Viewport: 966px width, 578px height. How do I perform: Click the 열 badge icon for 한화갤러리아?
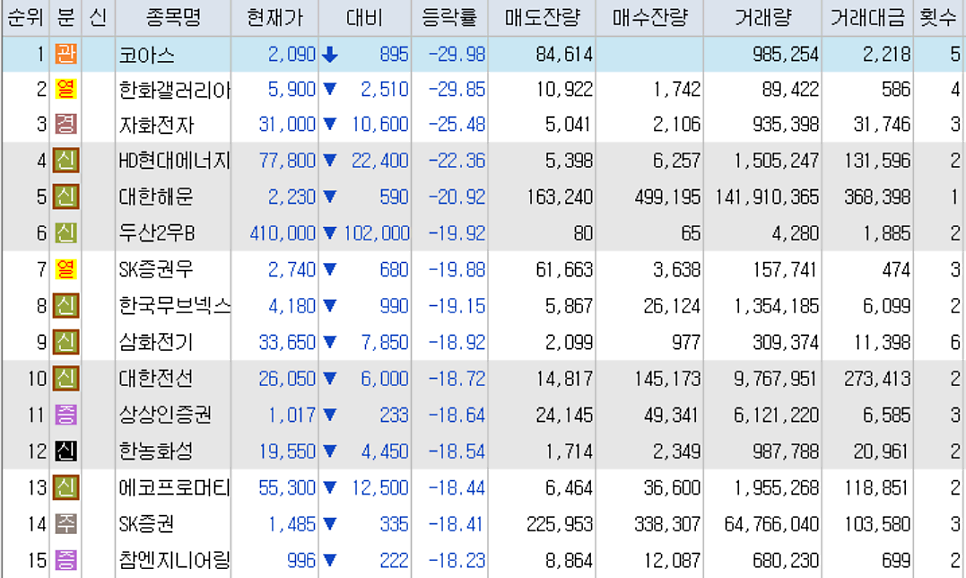tap(66, 89)
